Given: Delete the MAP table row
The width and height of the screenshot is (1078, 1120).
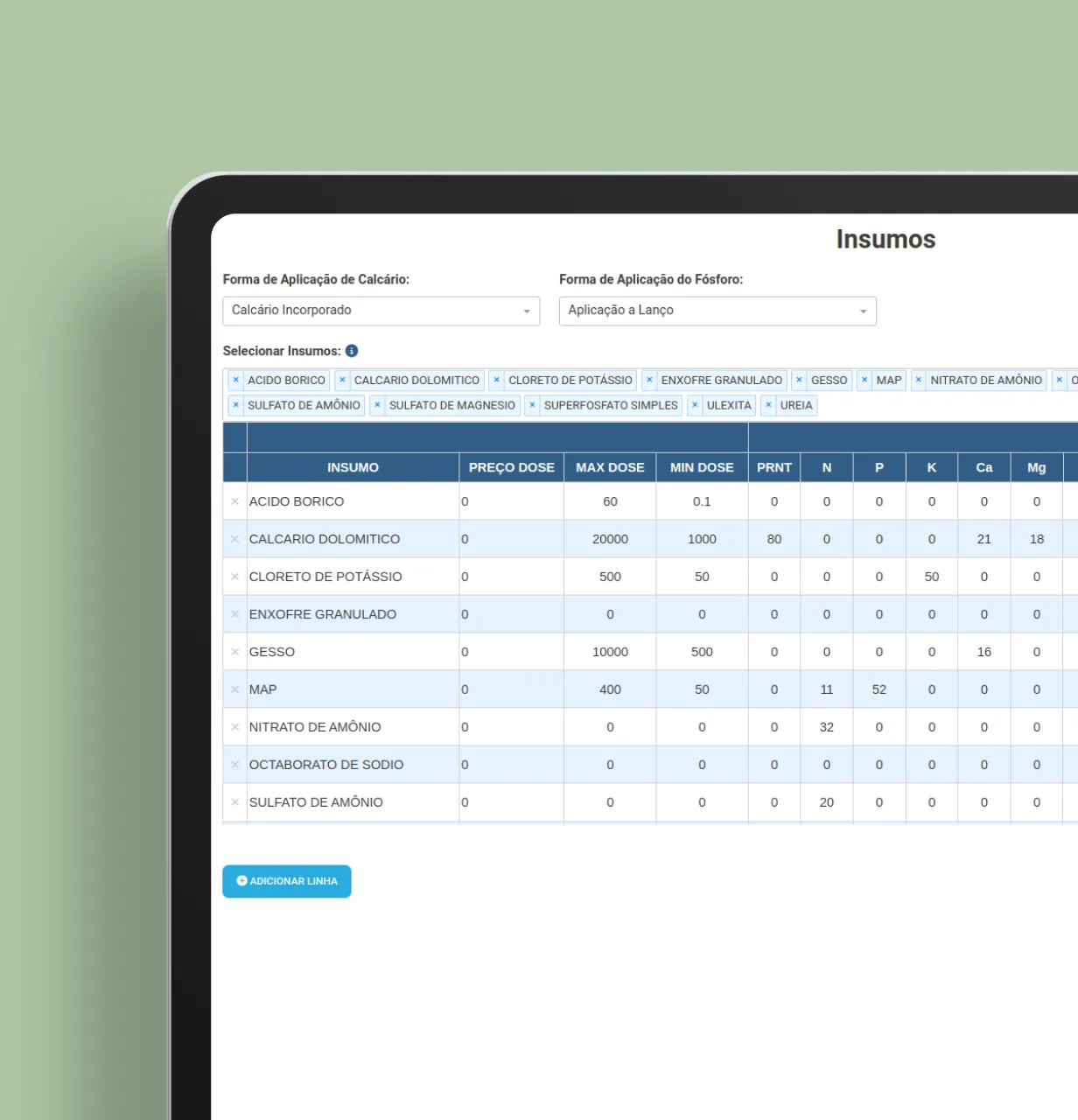Looking at the screenshot, I should pos(234,689).
